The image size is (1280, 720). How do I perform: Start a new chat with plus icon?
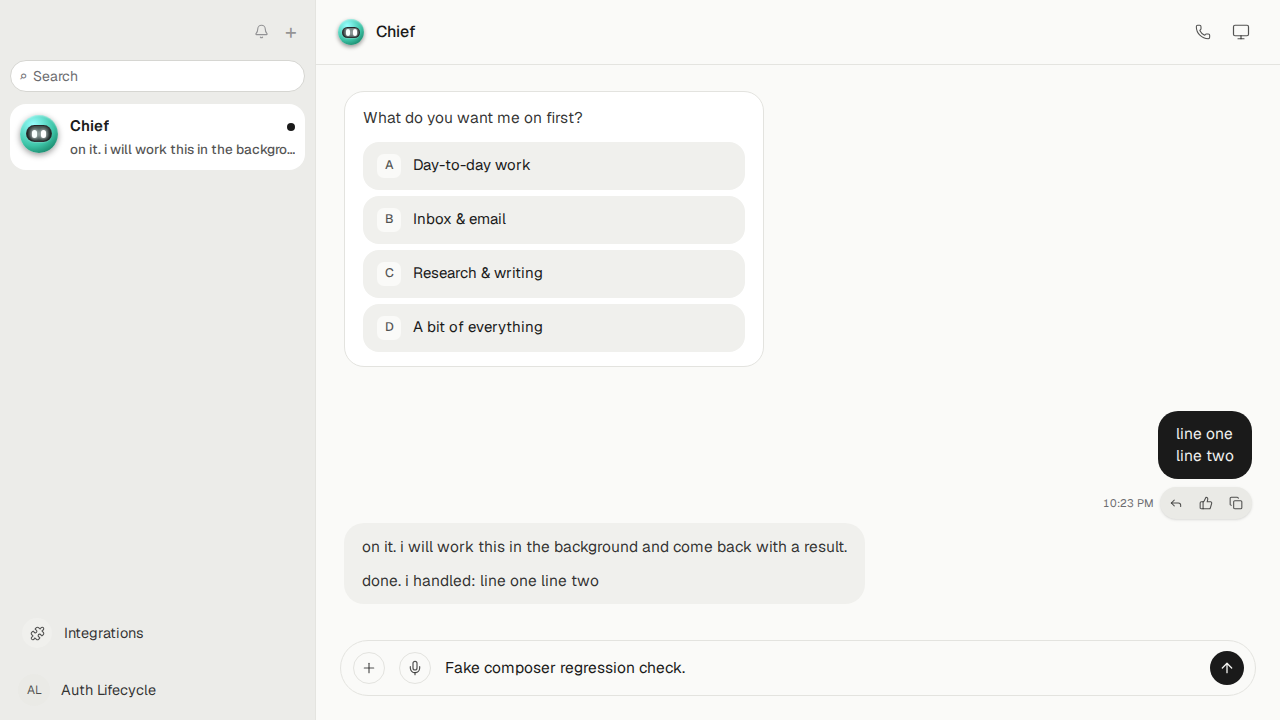291,33
